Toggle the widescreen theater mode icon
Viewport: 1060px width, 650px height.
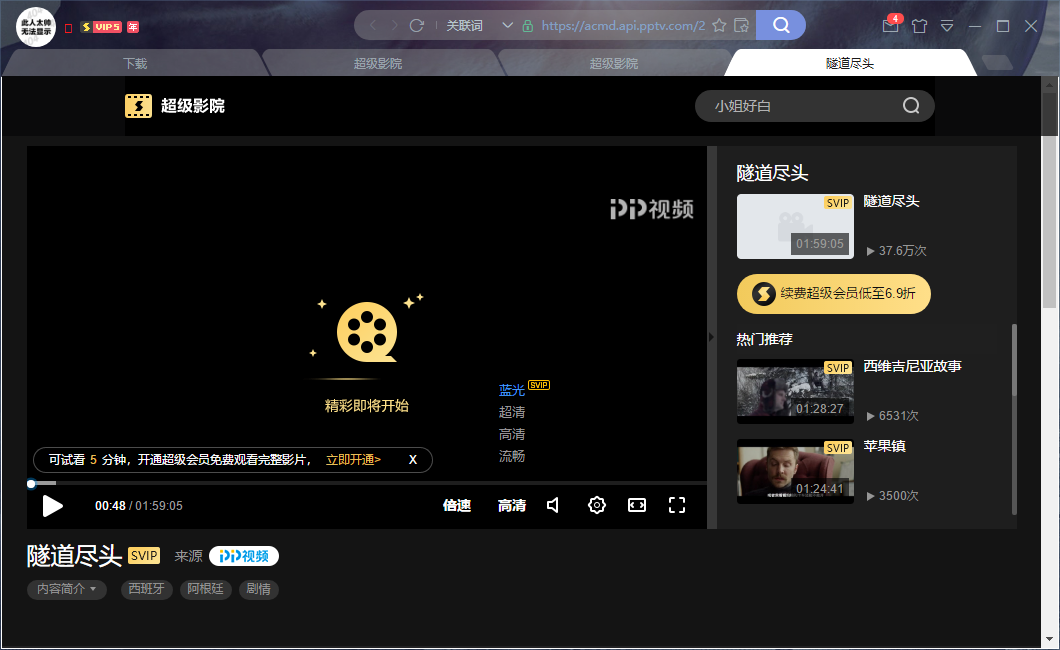pos(637,506)
